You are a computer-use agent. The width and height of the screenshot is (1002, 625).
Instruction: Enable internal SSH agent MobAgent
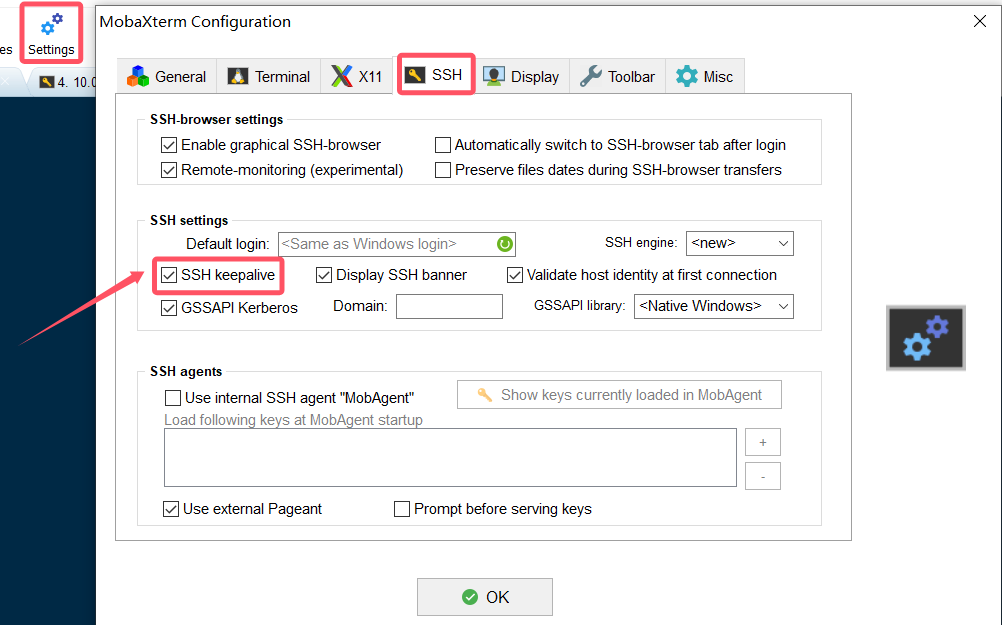(x=173, y=398)
